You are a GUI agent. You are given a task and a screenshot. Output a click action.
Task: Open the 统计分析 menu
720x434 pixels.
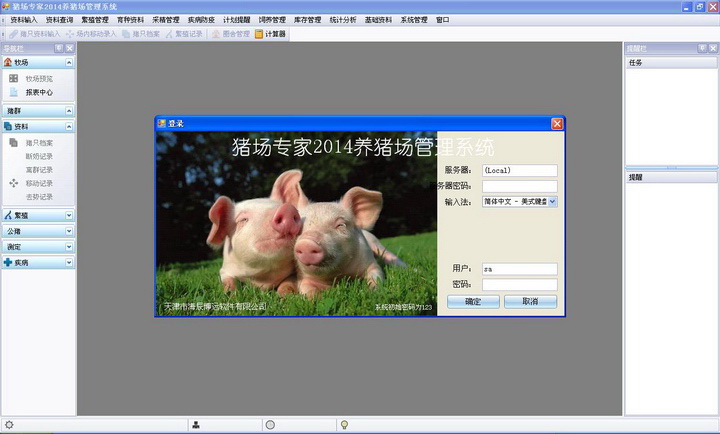pyautogui.click(x=342, y=19)
